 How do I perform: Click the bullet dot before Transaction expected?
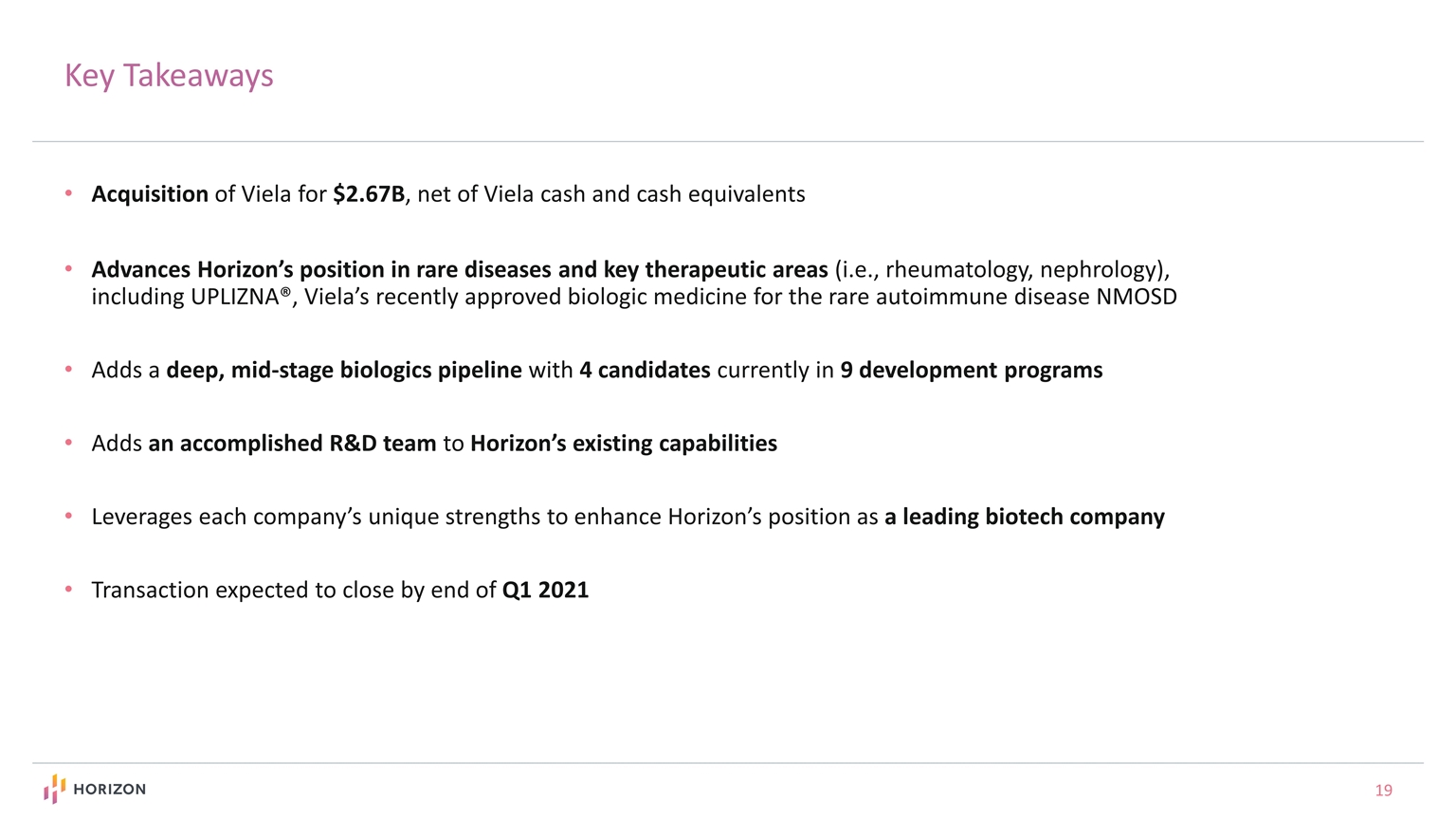[68, 590]
